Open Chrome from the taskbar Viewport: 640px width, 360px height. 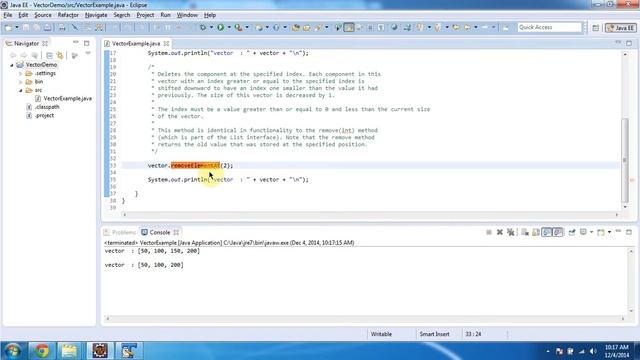click(41, 351)
